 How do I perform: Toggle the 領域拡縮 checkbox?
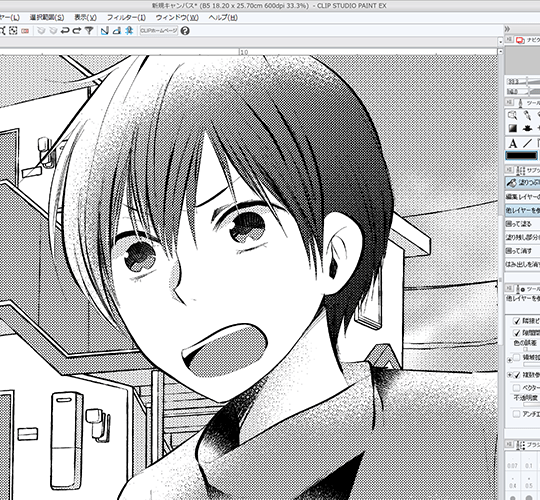516,358
